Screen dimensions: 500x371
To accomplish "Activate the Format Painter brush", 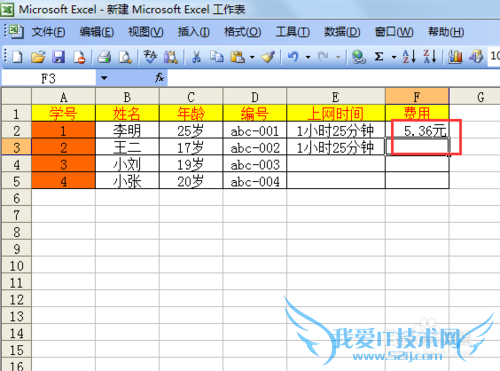I will (x=268, y=57).
